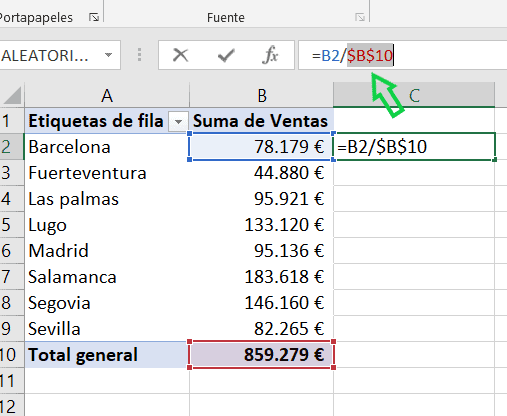Click the 'Sevilla' cell
The width and height of the screenshot is (507, 416).
tap(107, 329)
